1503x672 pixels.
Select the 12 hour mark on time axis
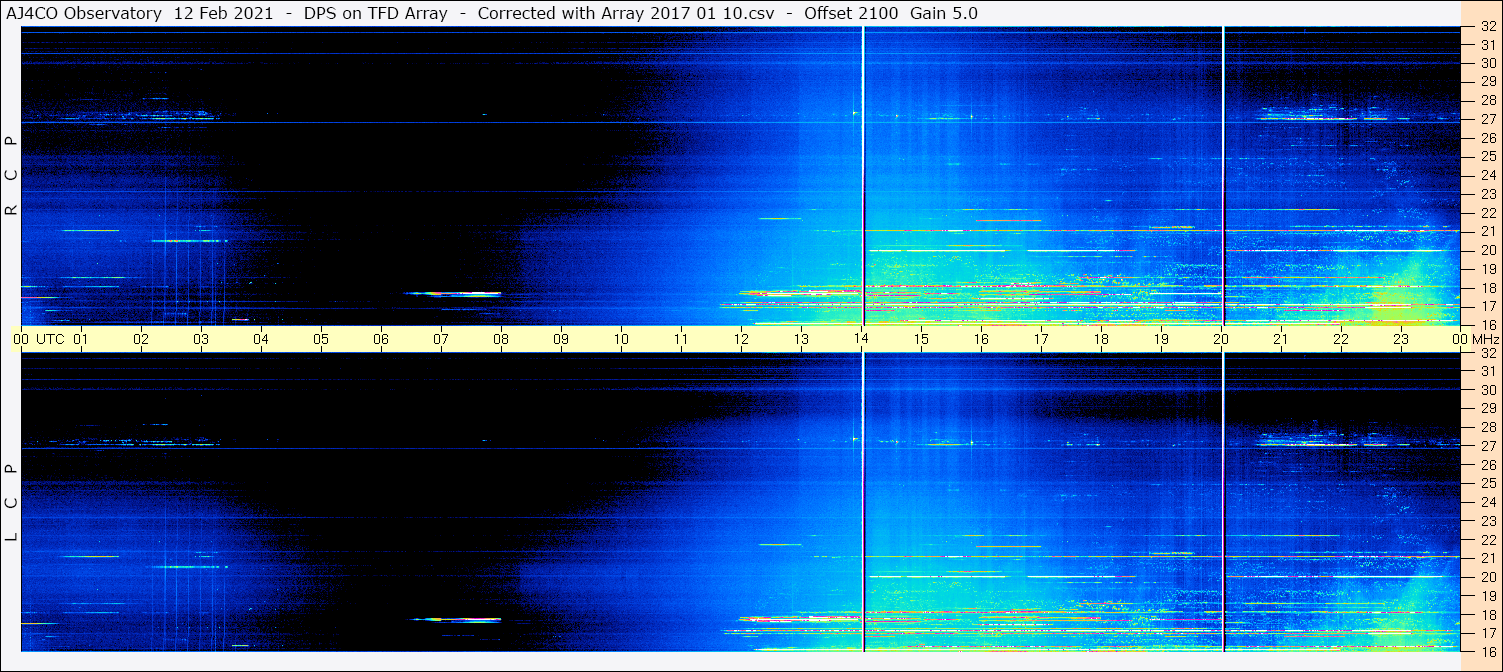point(741,339)
